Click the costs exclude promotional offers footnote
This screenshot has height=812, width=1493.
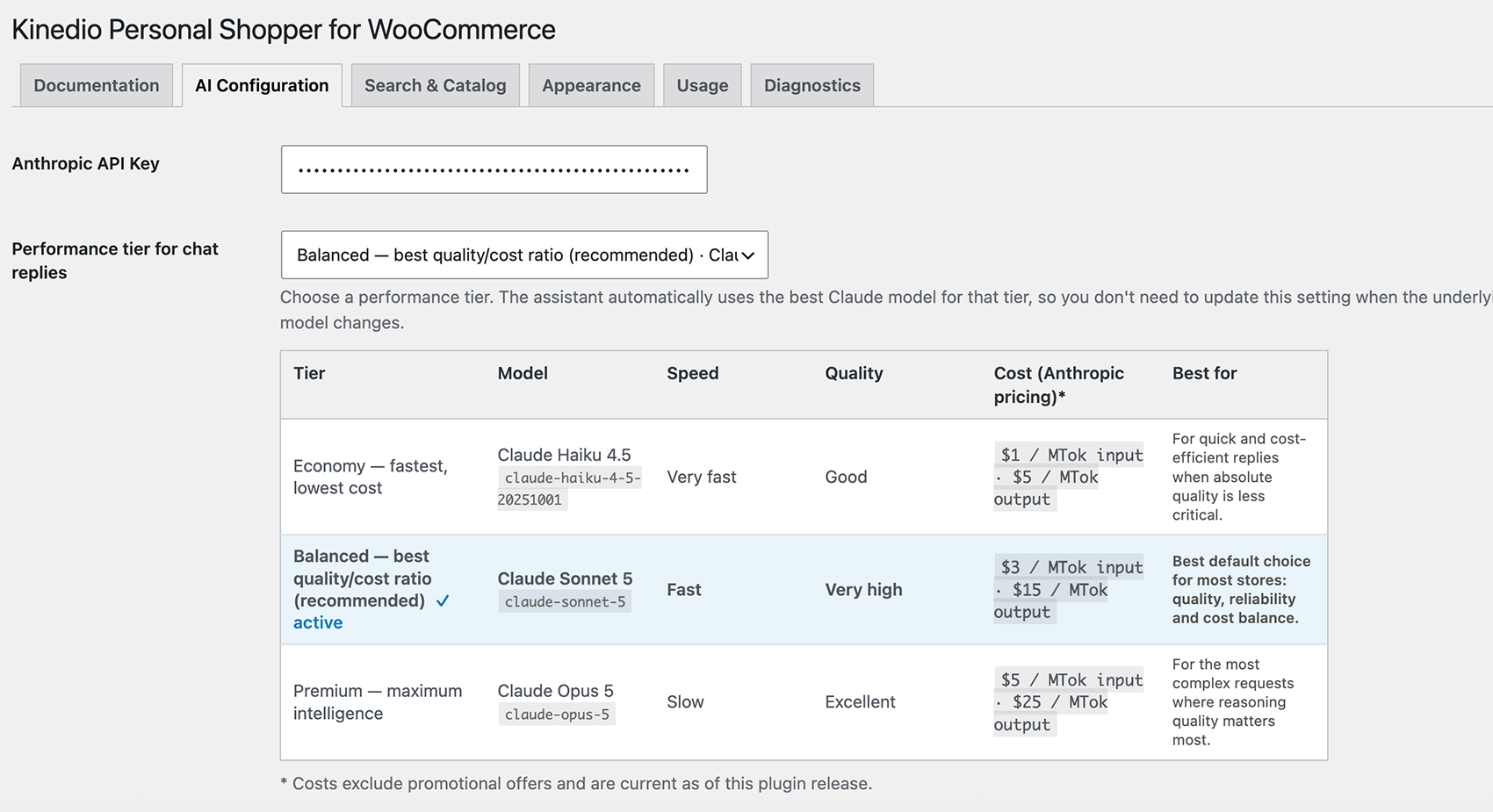click(x=576, y=783)
